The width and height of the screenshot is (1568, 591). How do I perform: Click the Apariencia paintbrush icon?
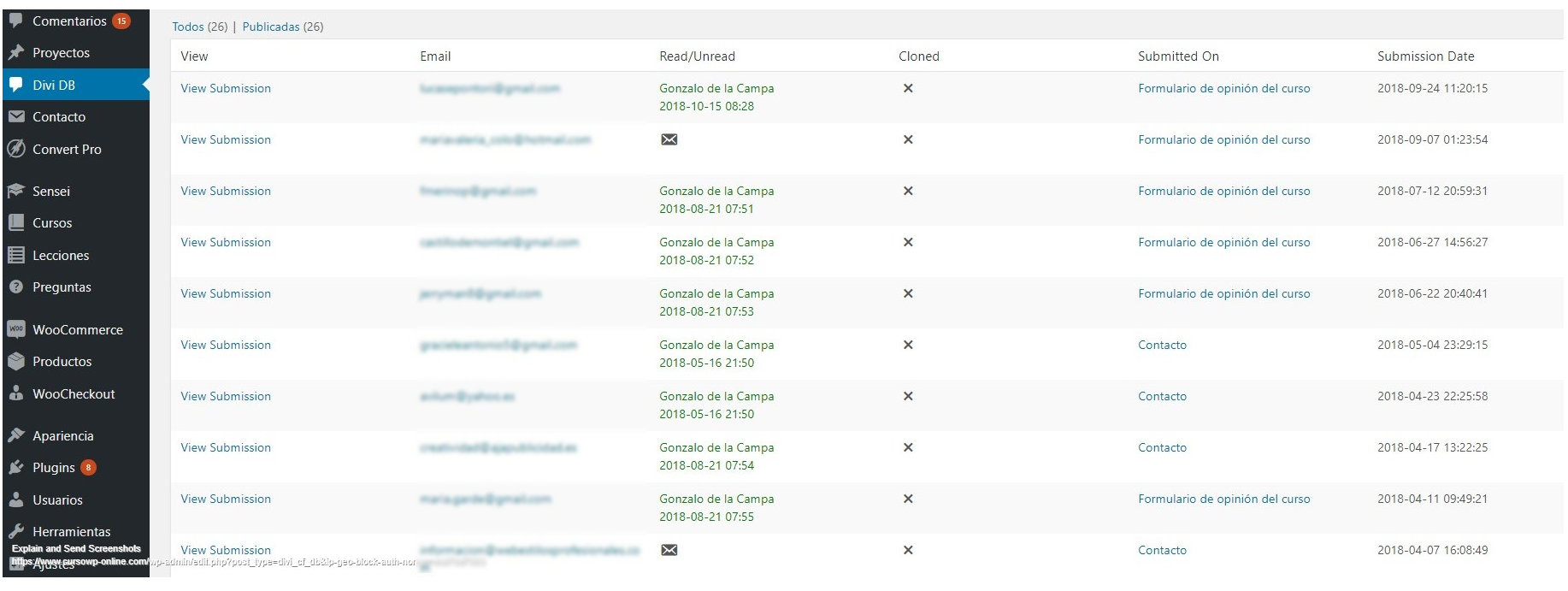pos(15,435)
